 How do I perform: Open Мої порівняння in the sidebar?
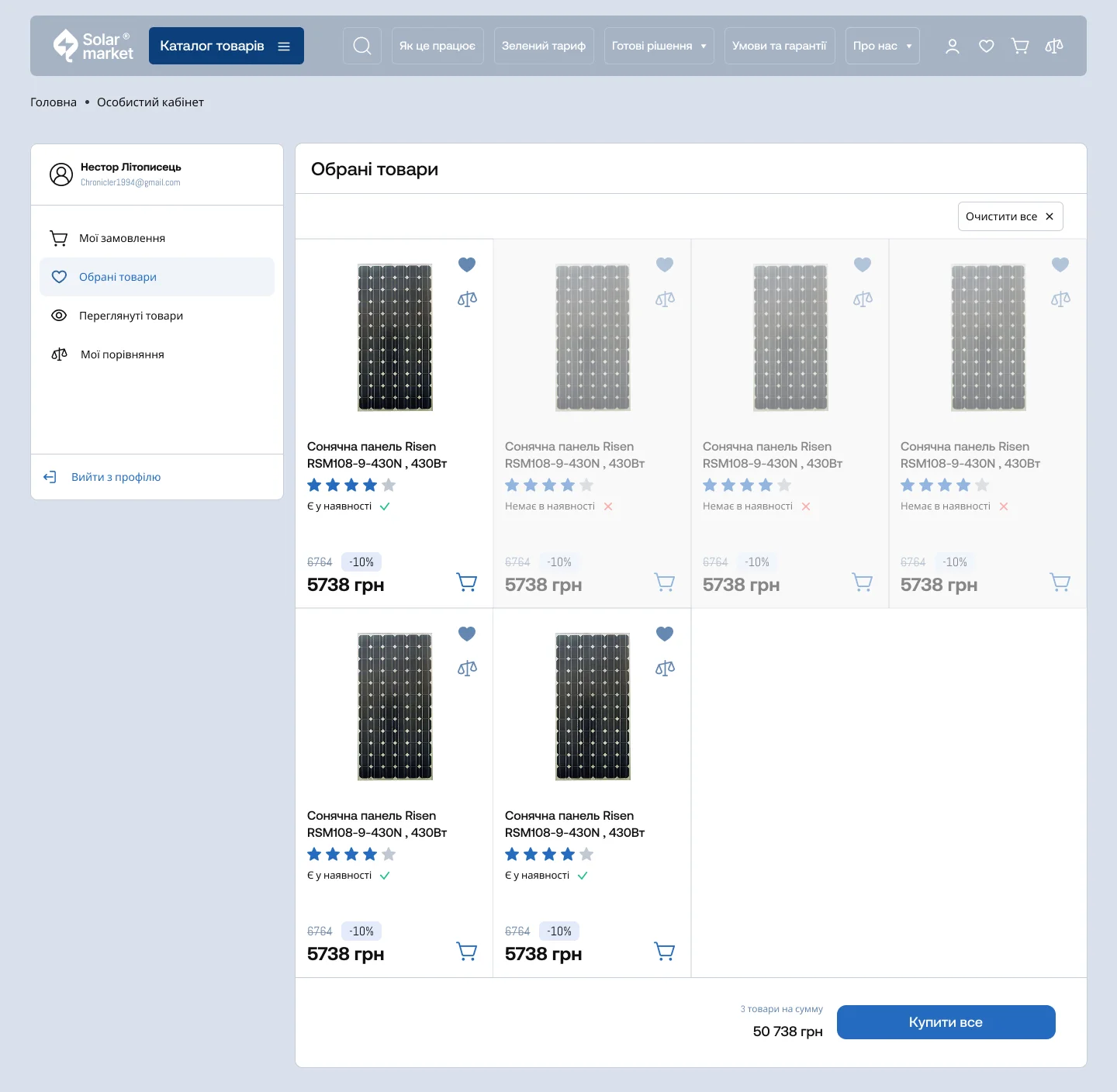(x=157, y=354)
